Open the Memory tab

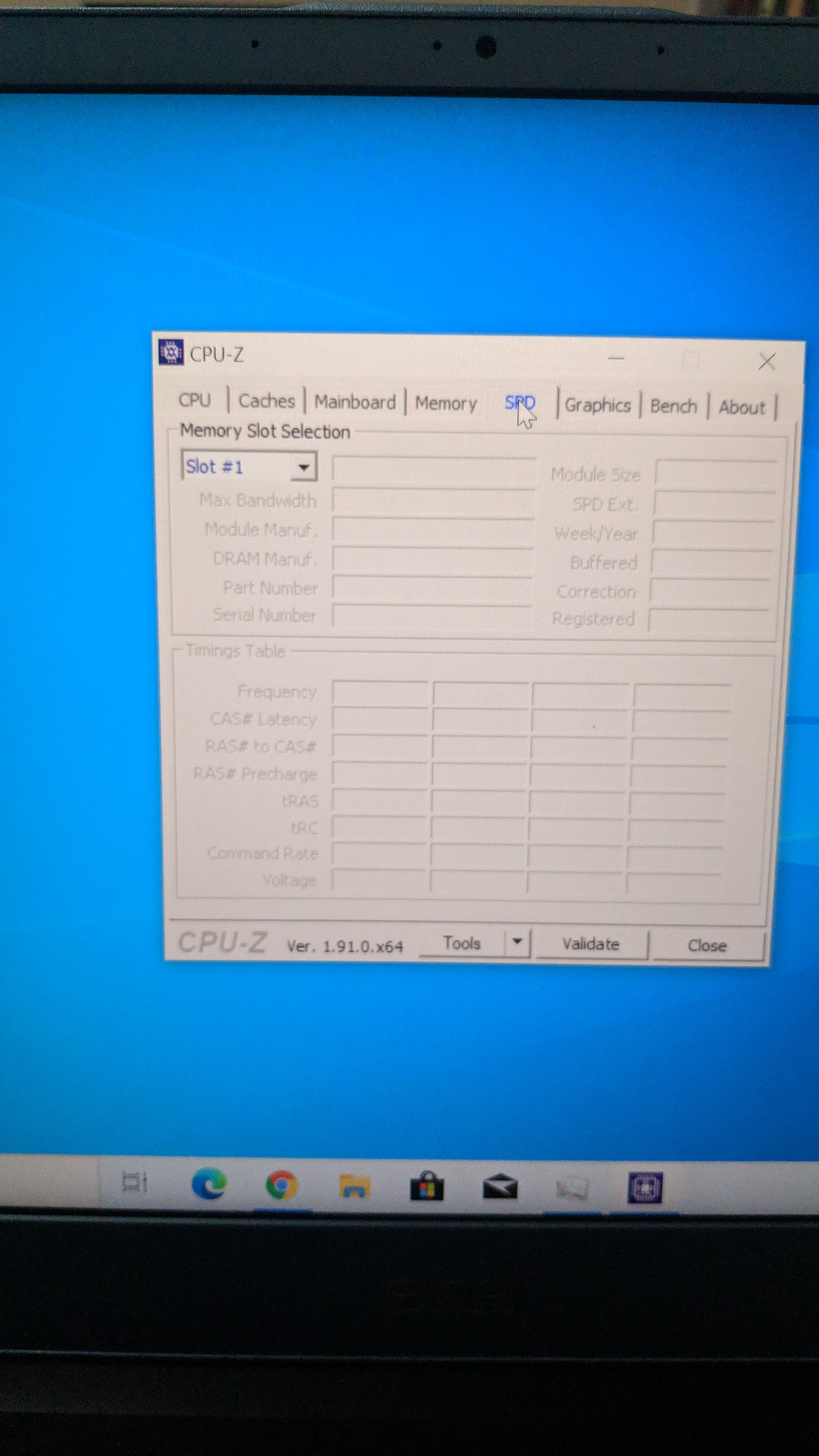pyautogui.click(x=446, y=404)
